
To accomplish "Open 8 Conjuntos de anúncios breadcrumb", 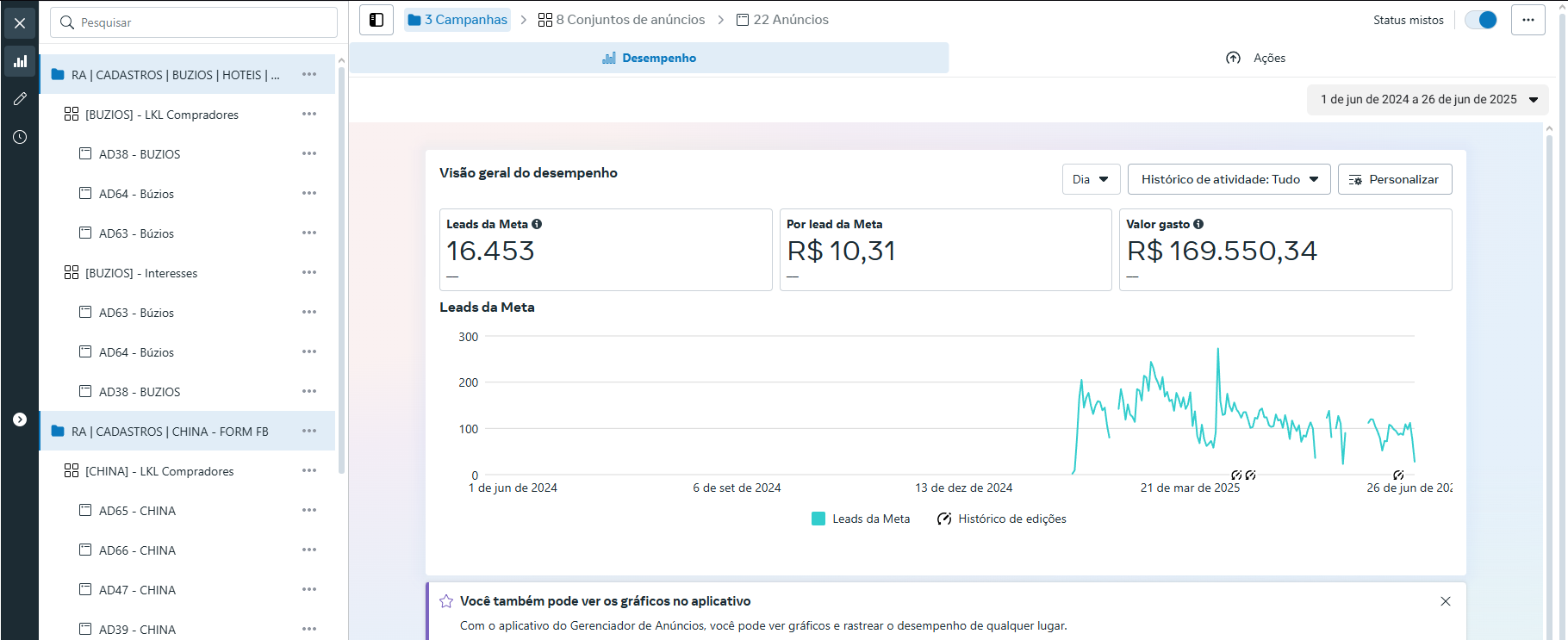I will [x=621, y=20].
